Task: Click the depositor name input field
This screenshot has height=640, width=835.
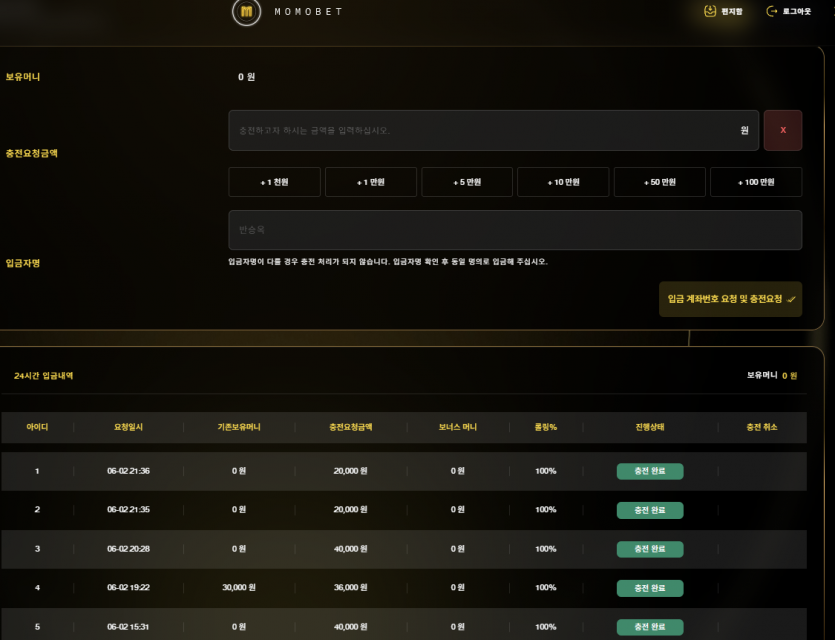Action: (x=515, y=230)
